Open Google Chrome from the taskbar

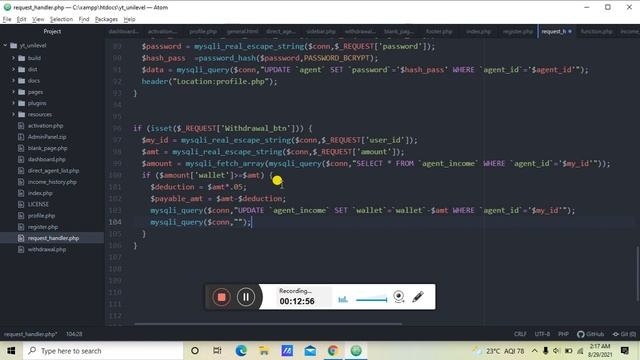point(333,351)
